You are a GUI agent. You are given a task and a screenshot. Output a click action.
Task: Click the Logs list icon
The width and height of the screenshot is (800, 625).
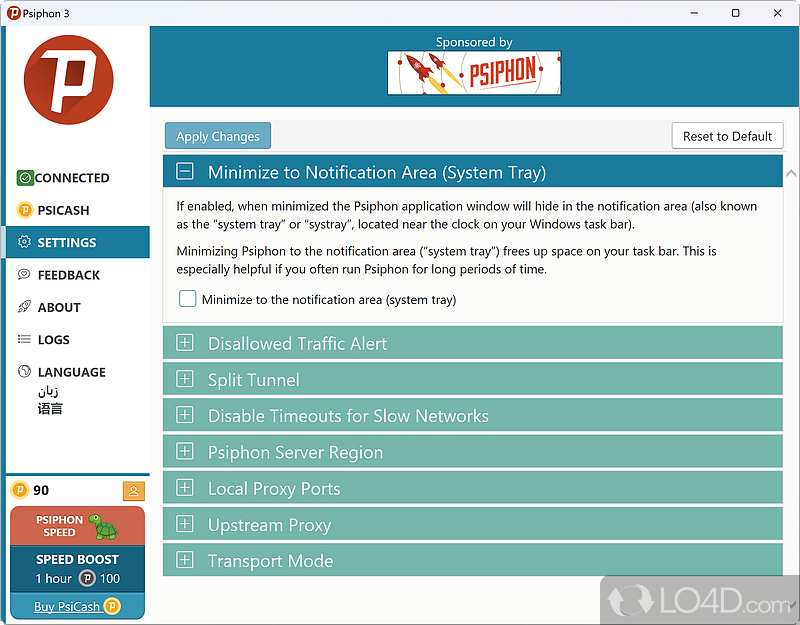[24, 339]
